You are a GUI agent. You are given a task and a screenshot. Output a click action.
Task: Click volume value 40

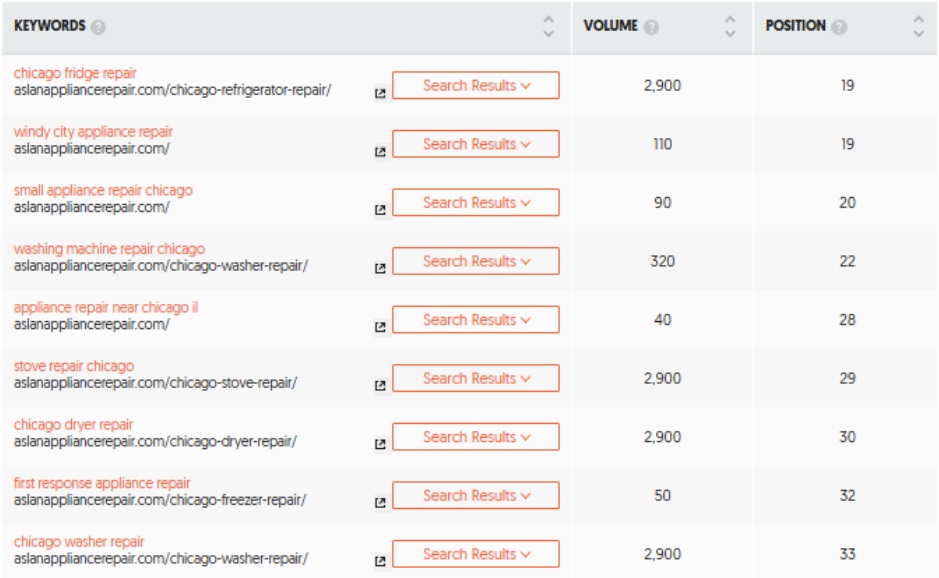(x=662, y=320)
